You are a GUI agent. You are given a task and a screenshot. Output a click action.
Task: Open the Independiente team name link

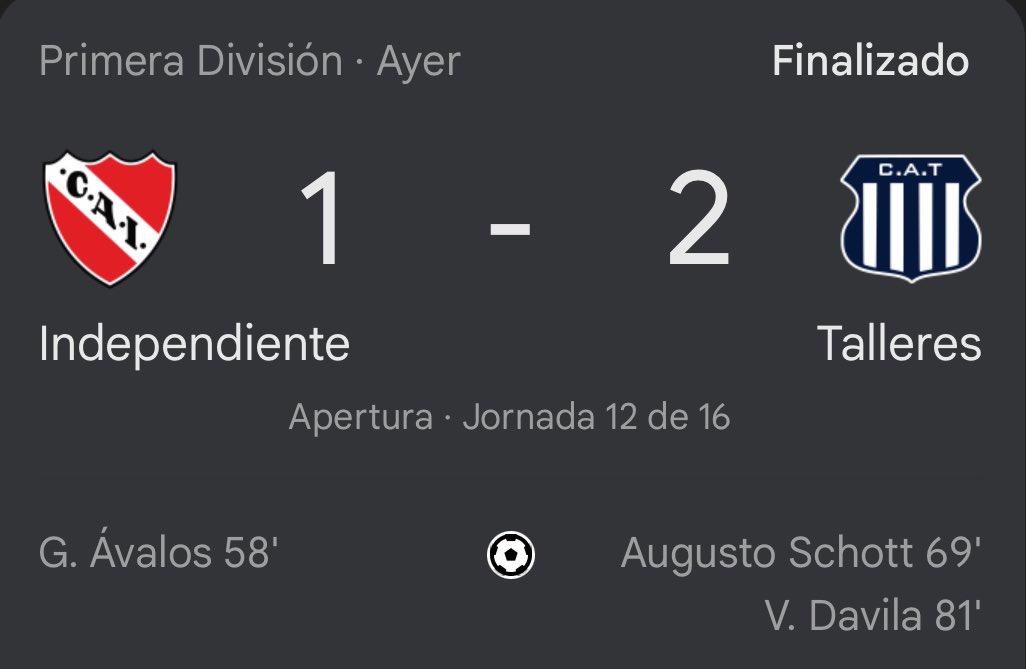(194, 344)
